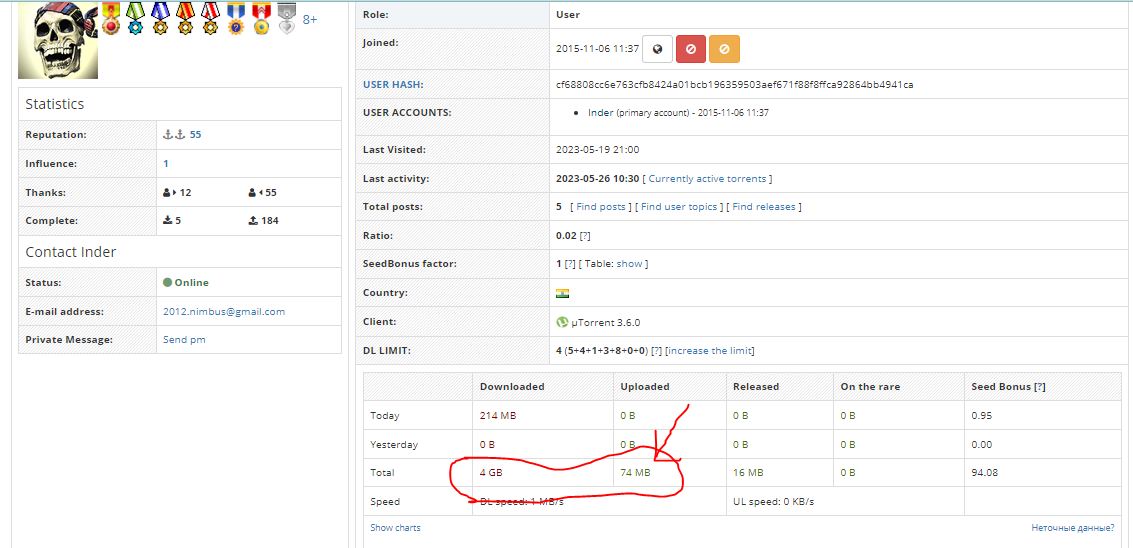The image size is (1133, 548).
Task: Click the grey heart medal badge
Action: 287,18
